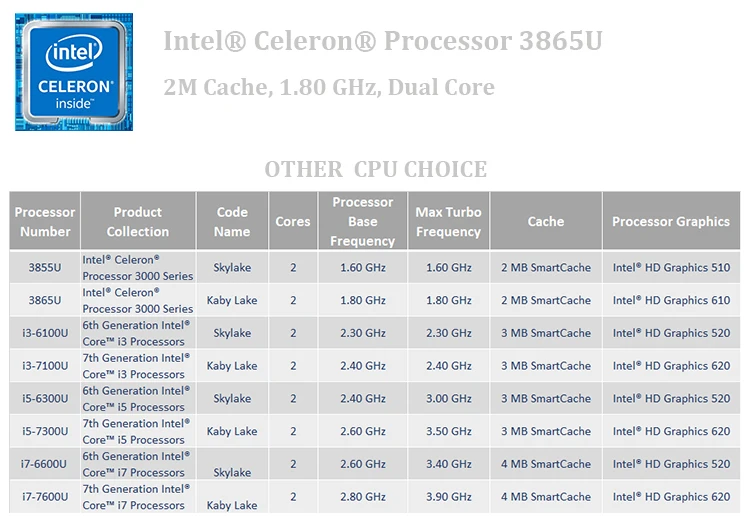Click the 3.90 GHz max turbo cell
Viewport: 750px width, 524px height.
pos(448,497)
